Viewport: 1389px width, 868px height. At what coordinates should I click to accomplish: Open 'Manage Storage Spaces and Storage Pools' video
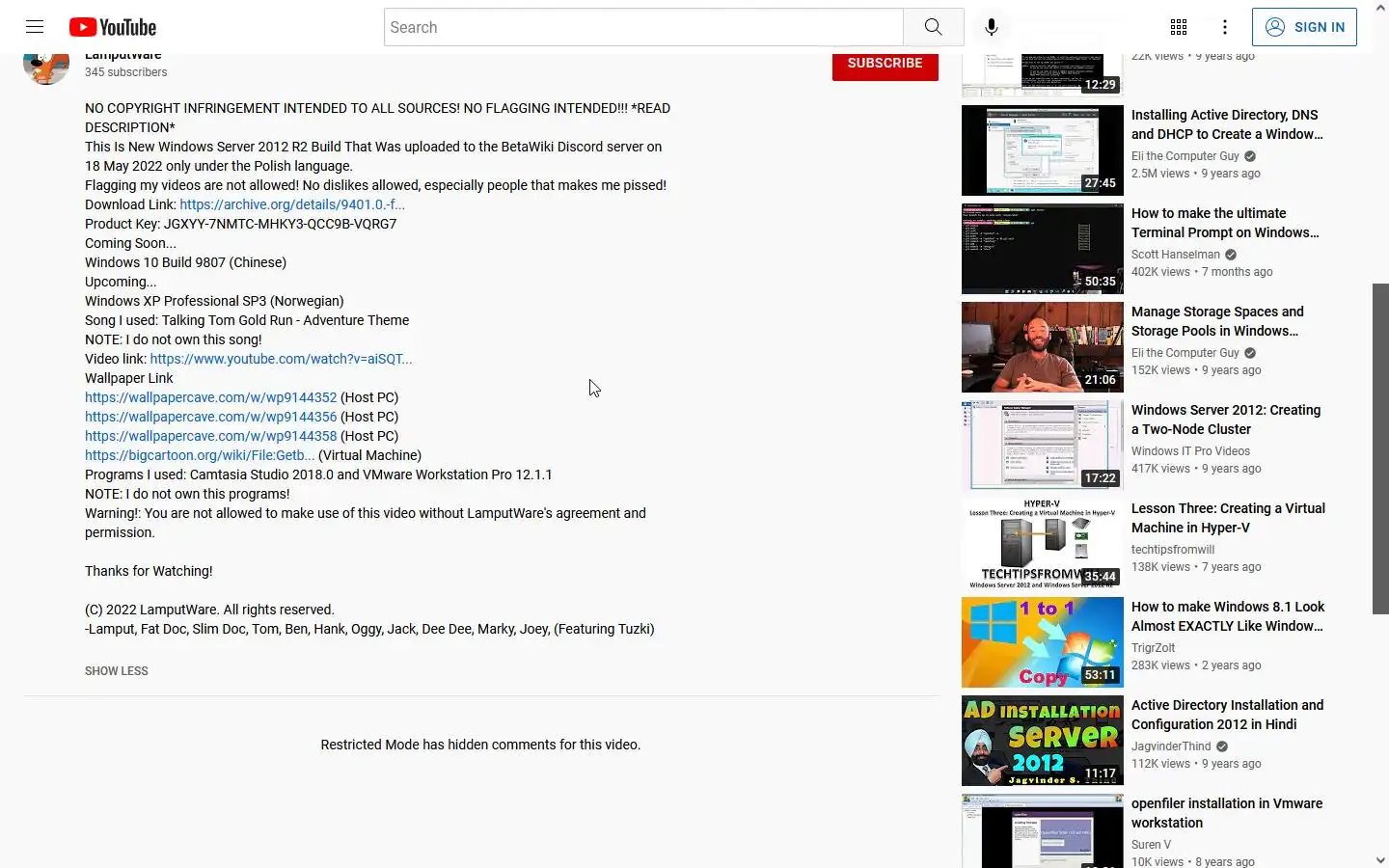1217,321
